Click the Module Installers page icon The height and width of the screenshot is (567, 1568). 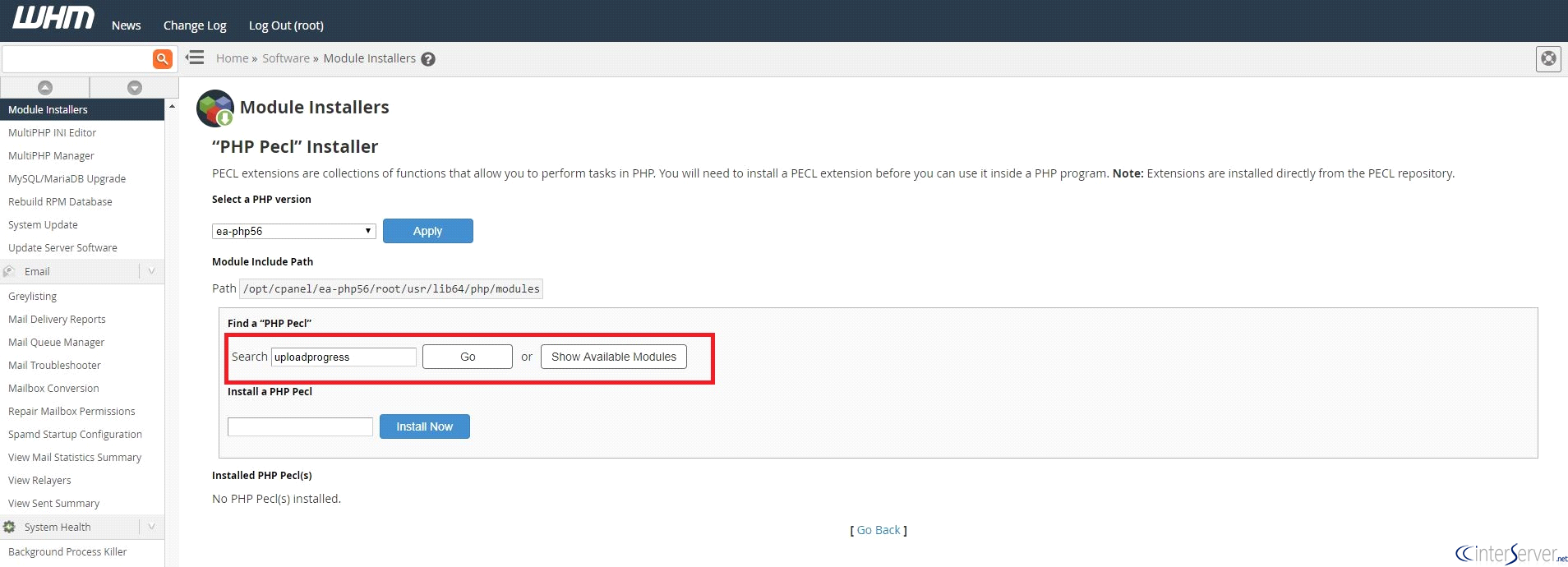click(x=215, y=108)
